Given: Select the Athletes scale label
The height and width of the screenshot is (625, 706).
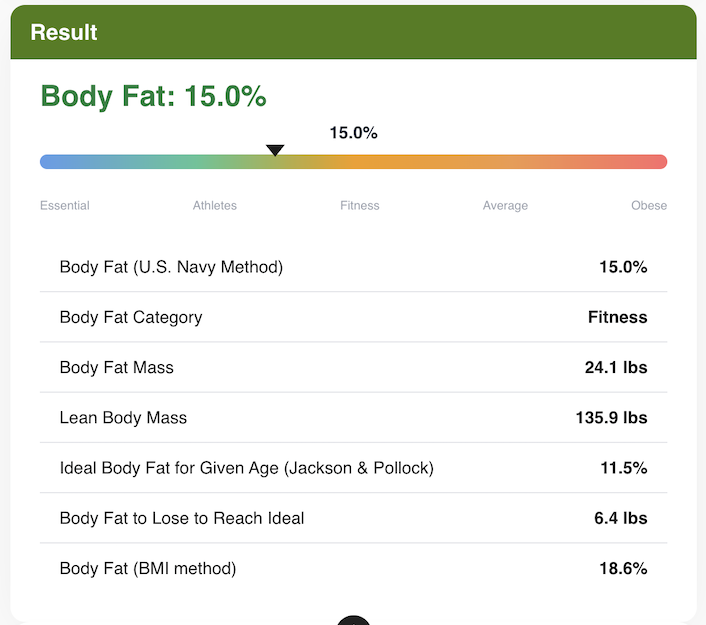Looking at the screenshot, I should [x=215, y=206].
